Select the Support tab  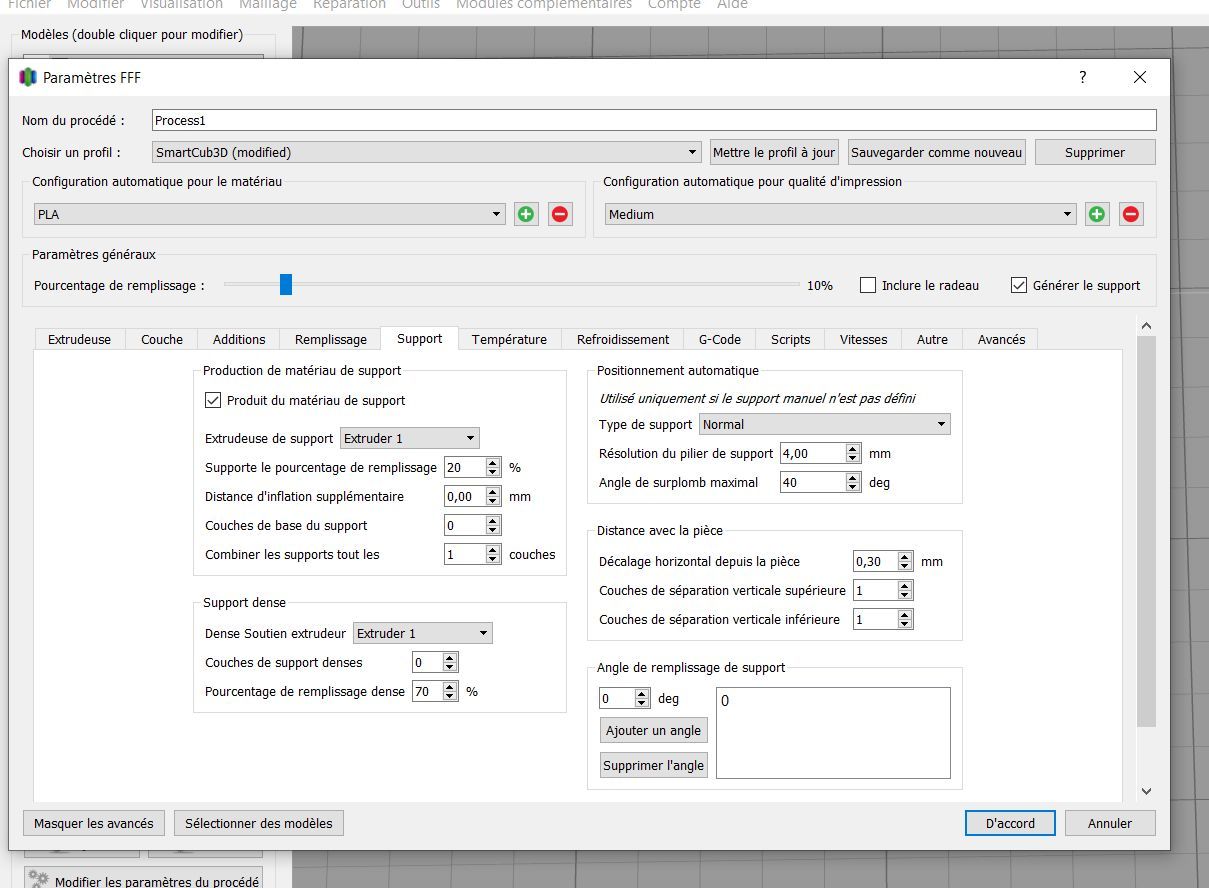click(x=420, y=338)
